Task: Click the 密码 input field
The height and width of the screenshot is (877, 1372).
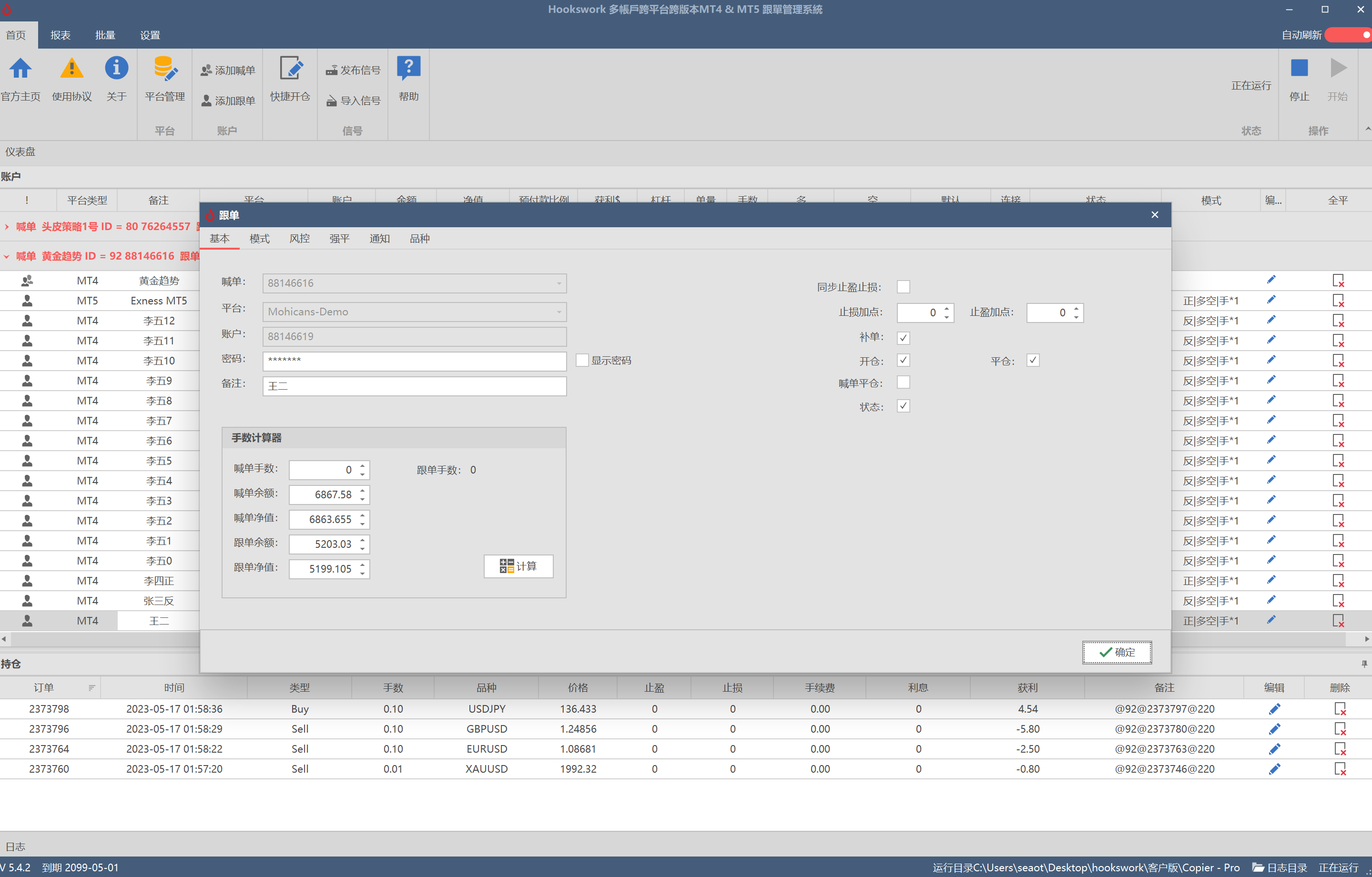Action: [x=414, y=361]
